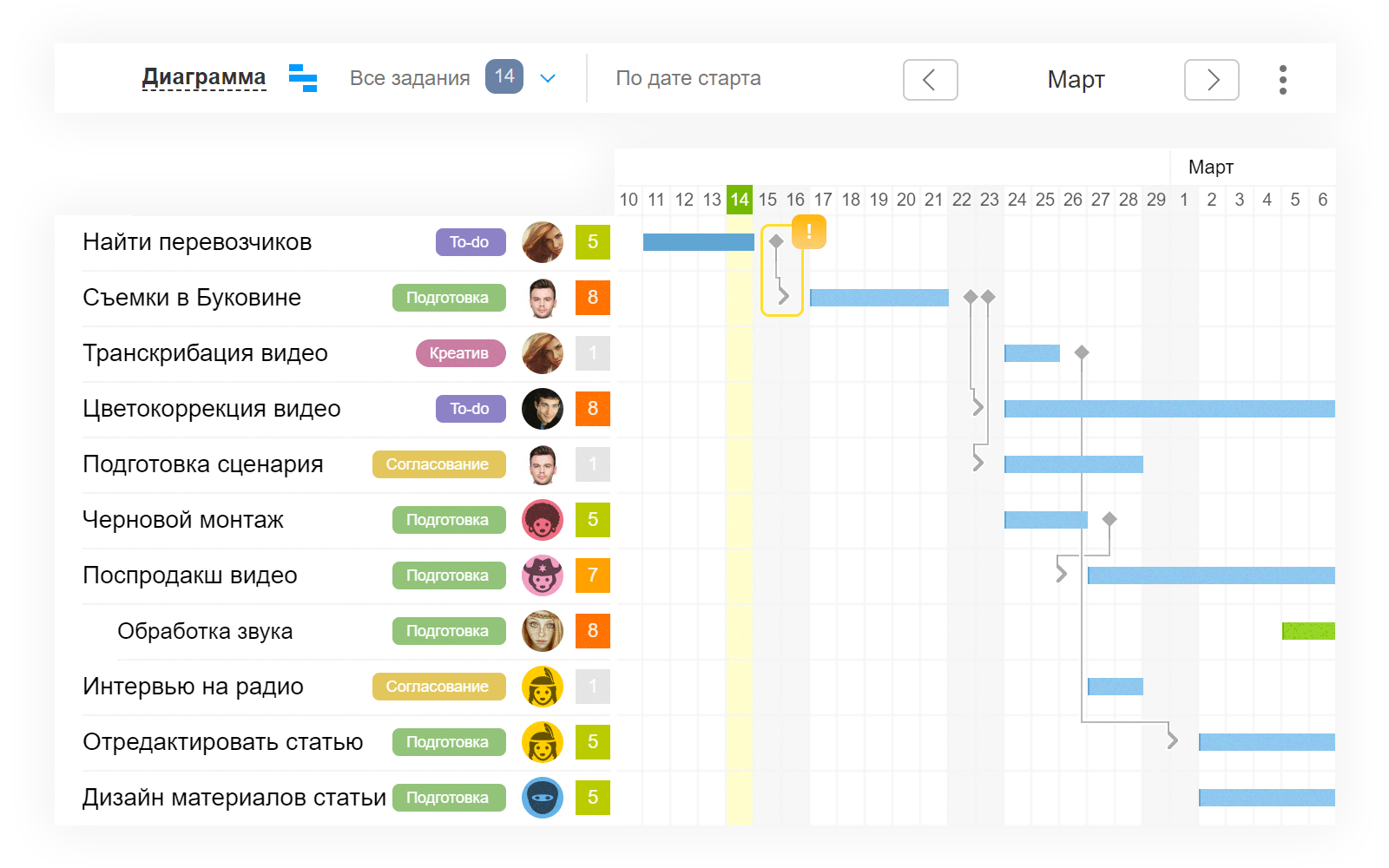Click priority 8 badge for Обработка звука
Screen dimensions: 1389x868
click(x=593, y=631)
